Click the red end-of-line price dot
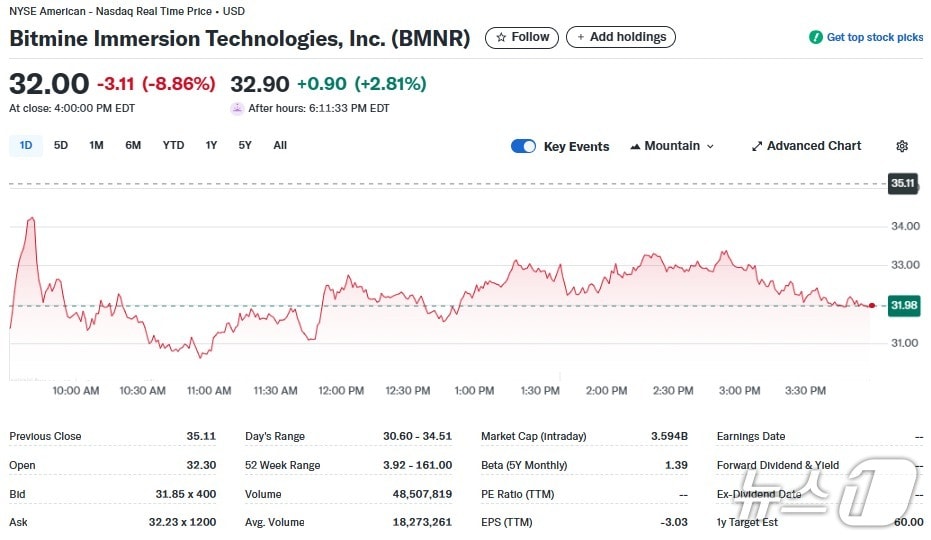The width and height of the screenshot is (931, 540). coord(873,305)
